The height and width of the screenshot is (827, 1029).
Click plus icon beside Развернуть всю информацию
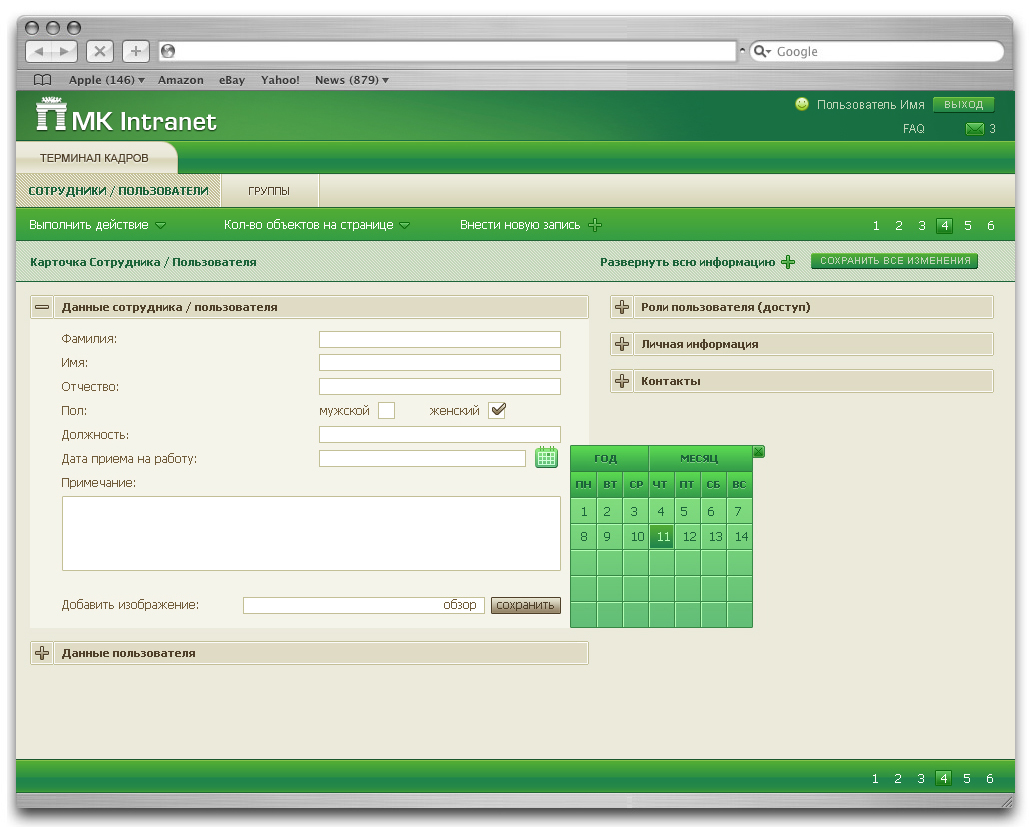[x=788, y=262]
